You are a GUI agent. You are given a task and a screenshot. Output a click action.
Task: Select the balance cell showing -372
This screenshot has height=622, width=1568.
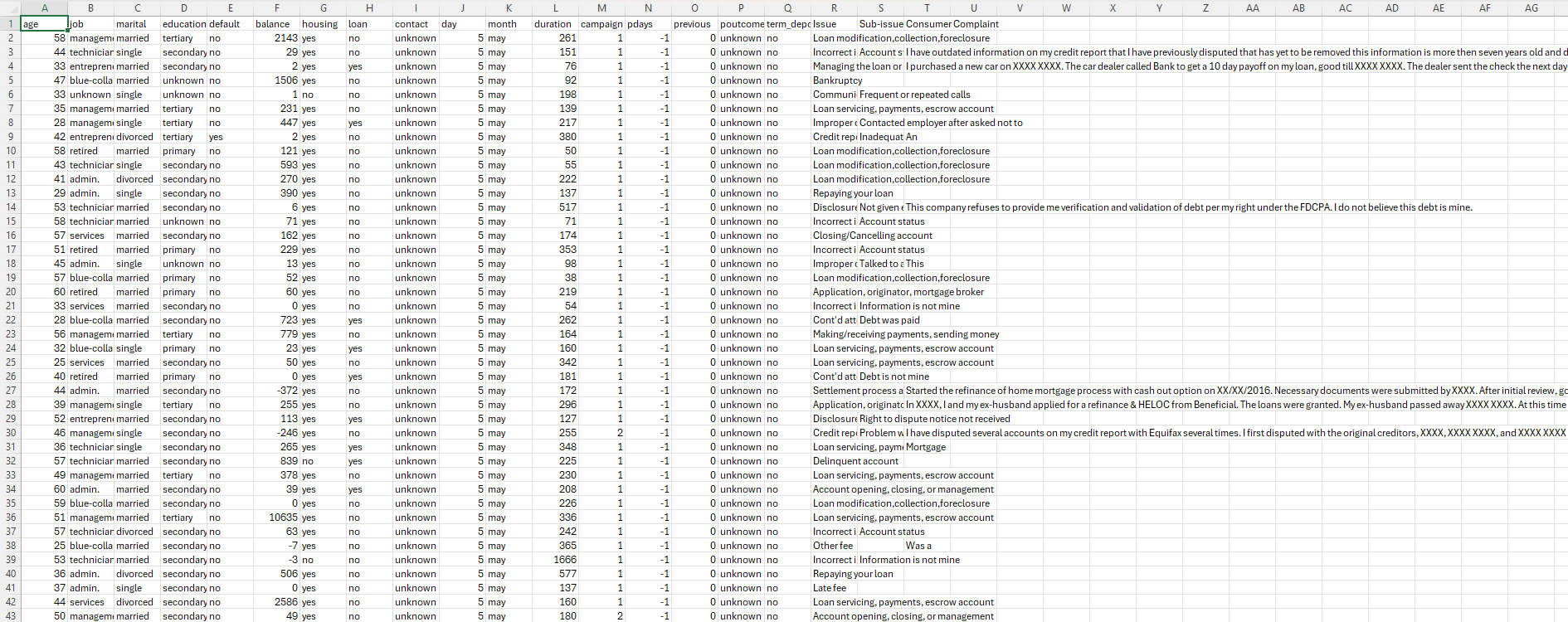point(276,391)
